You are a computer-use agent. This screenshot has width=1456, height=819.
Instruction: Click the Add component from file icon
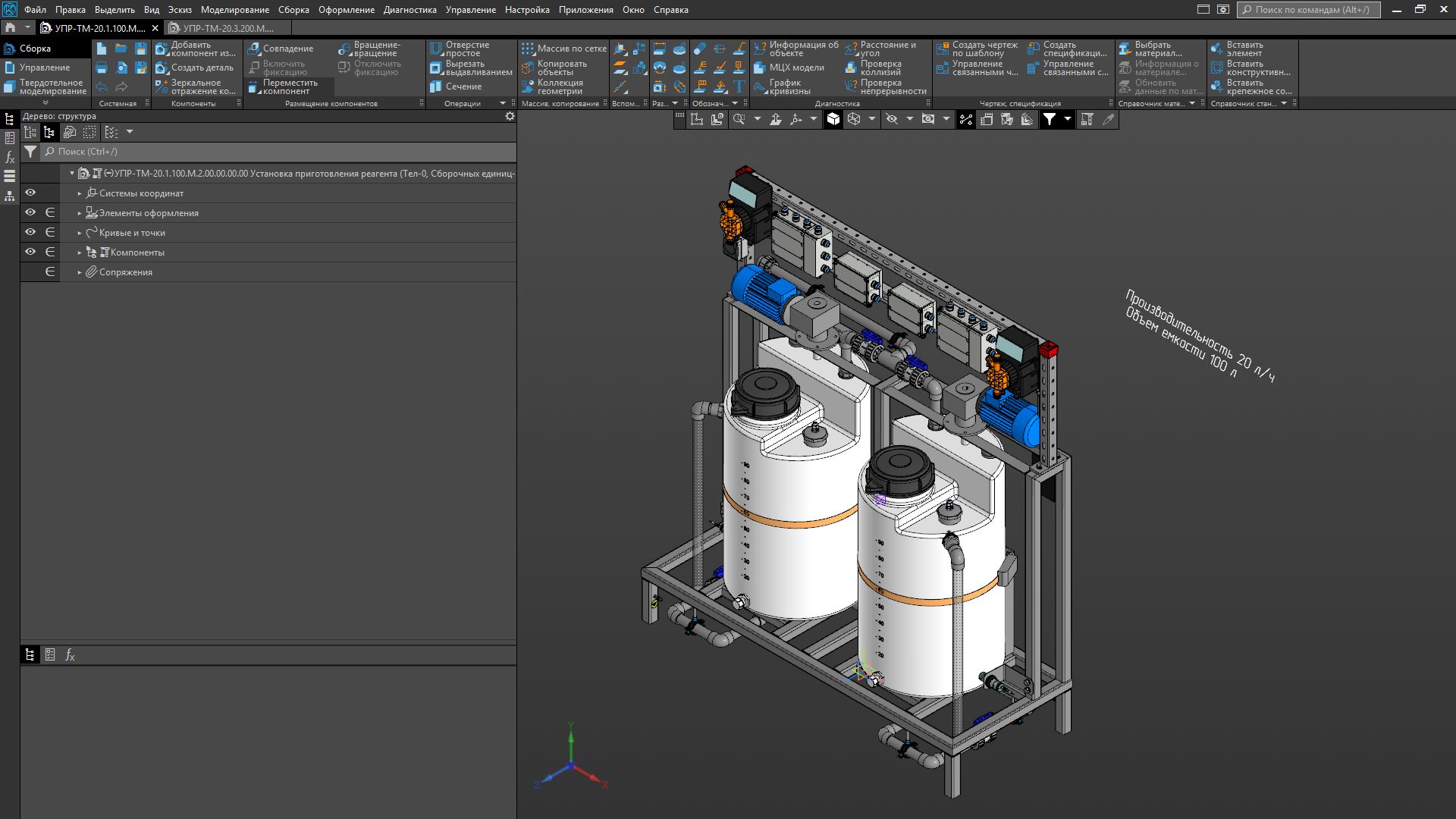[x=162, y=49]
